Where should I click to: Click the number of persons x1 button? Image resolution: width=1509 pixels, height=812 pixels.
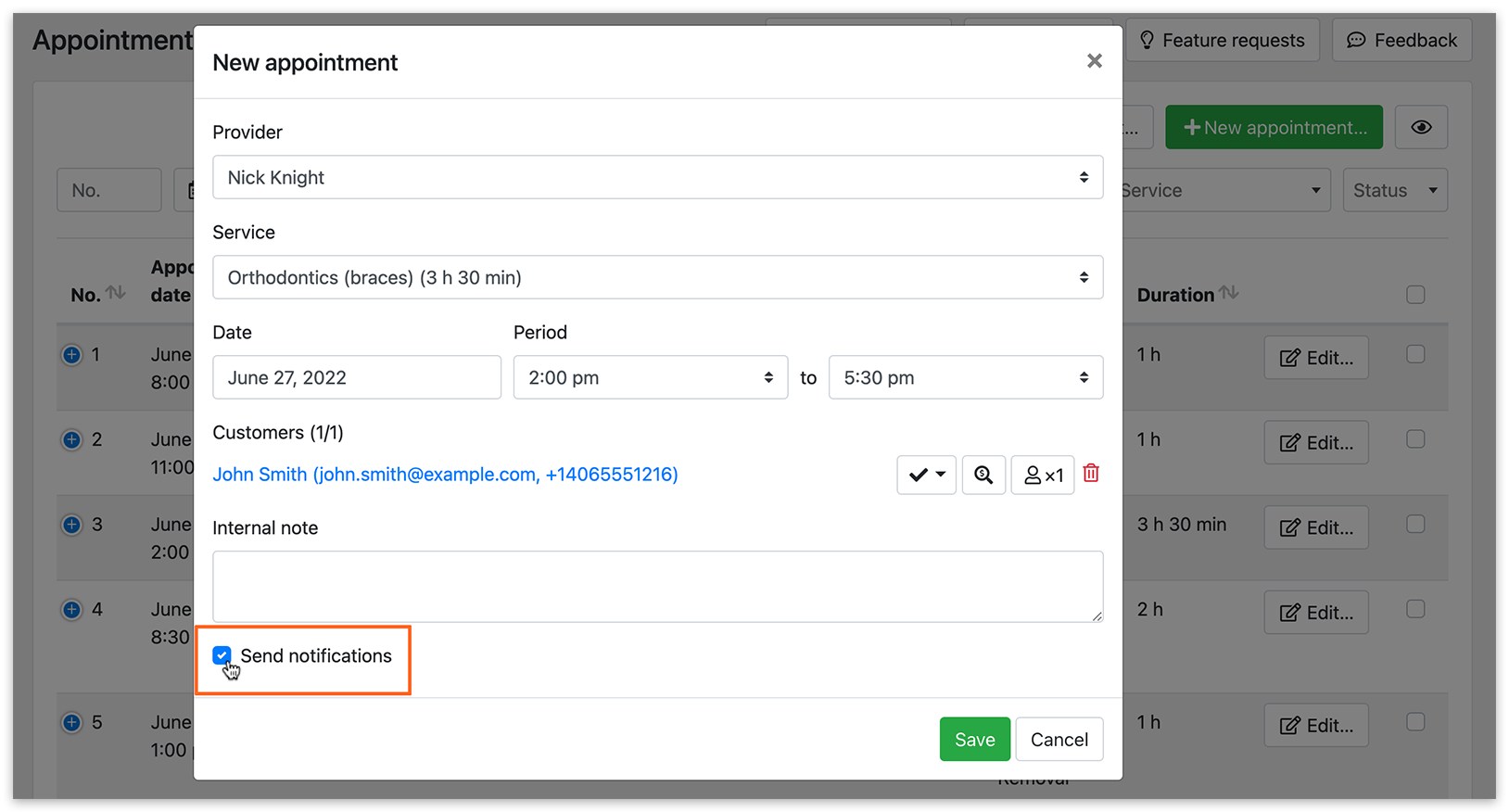click(x=1043, y=475)
